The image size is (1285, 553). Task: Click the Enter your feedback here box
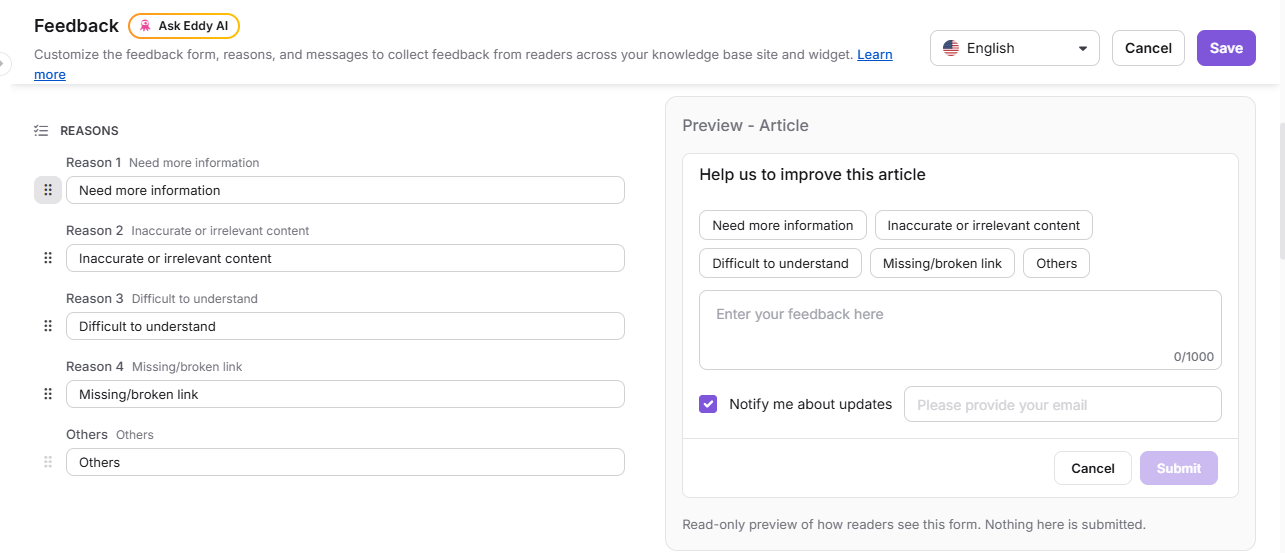coord(960,330)
